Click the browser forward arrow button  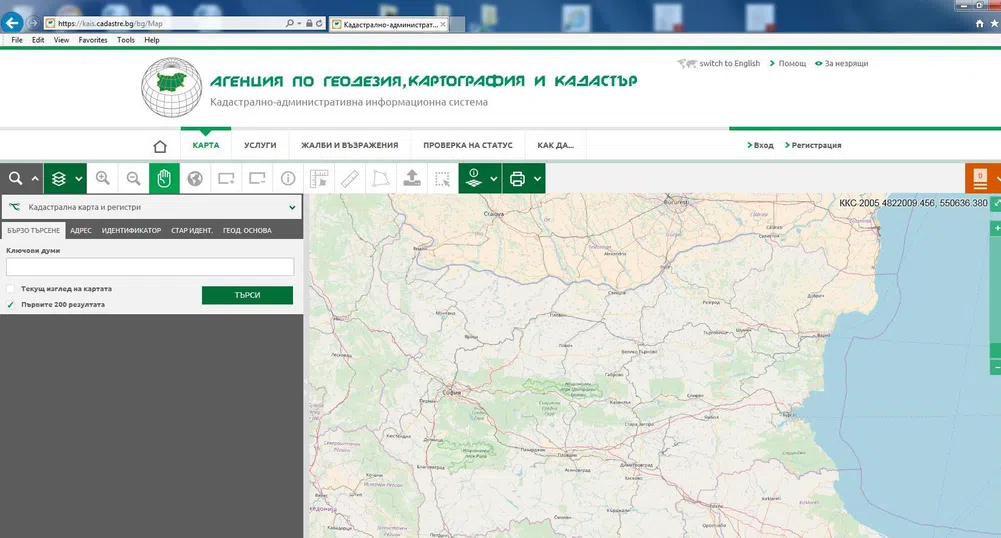33,23
